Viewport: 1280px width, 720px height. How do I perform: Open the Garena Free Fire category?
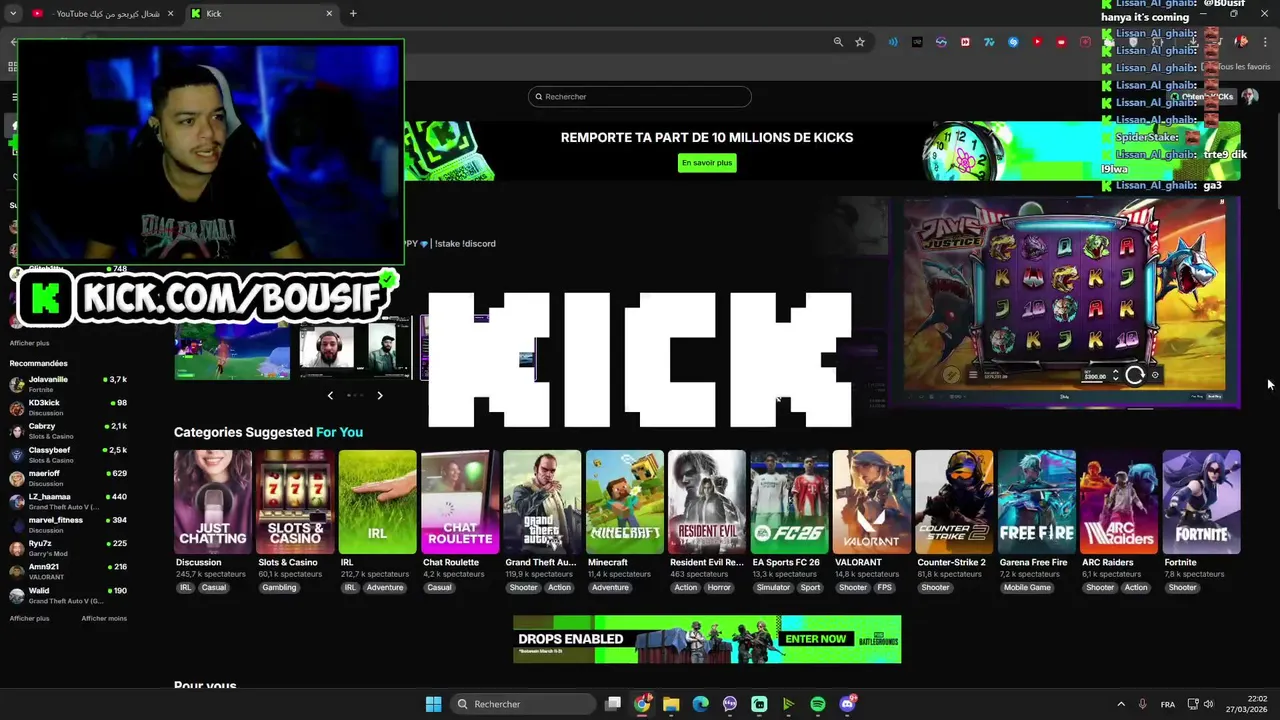[1036, 502]
